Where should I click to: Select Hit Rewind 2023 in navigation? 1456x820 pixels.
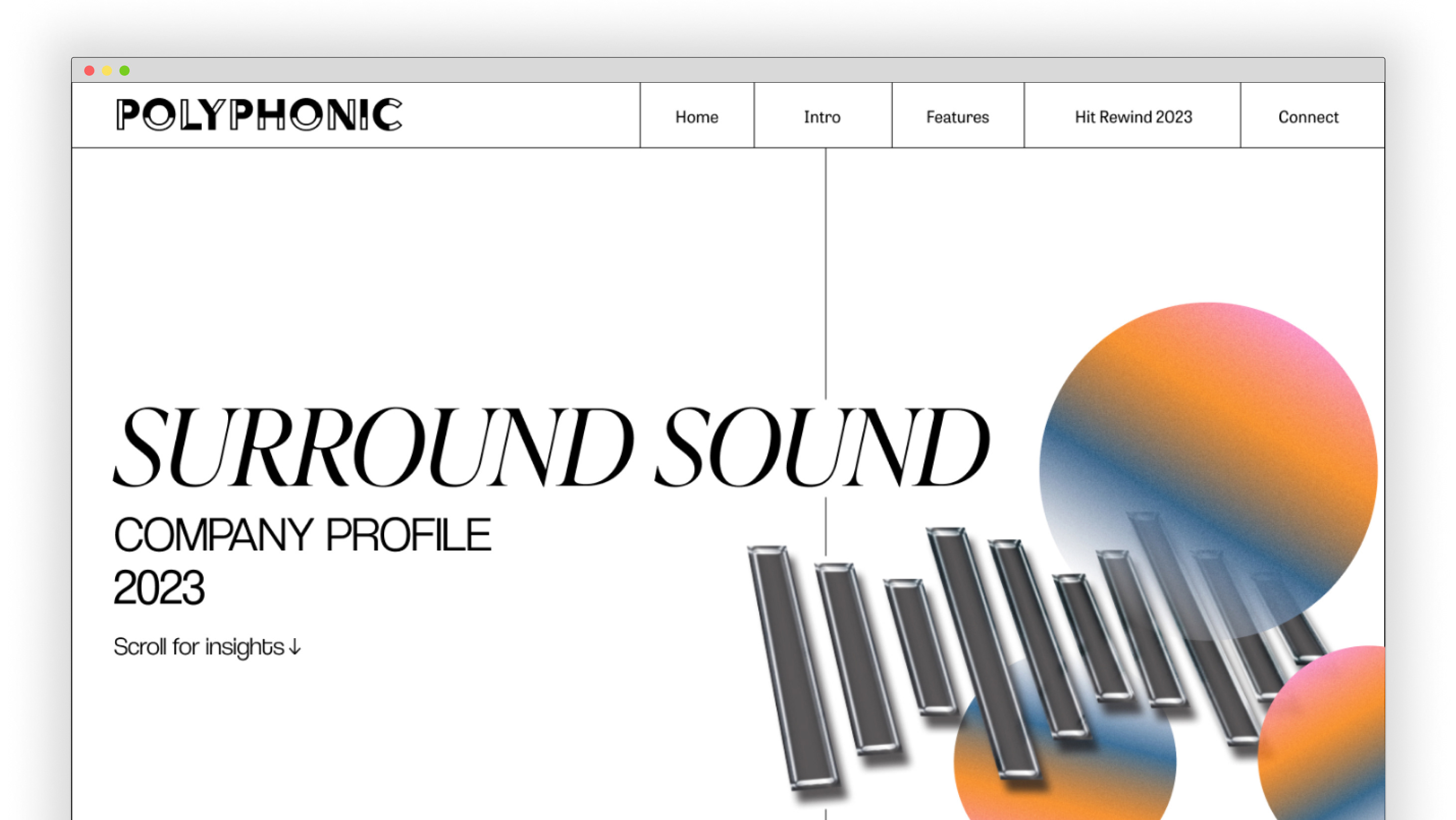coord(1133,117)
